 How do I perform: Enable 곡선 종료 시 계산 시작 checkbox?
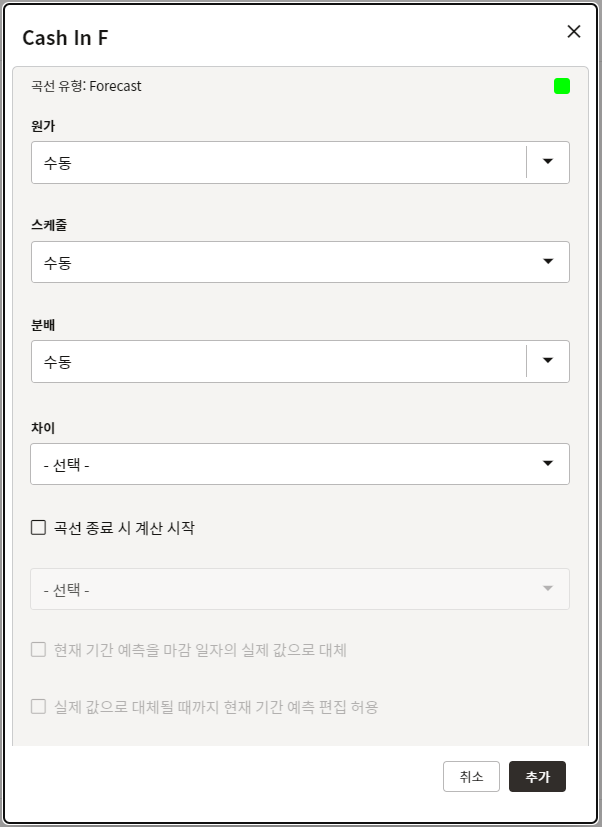point(39,528)
